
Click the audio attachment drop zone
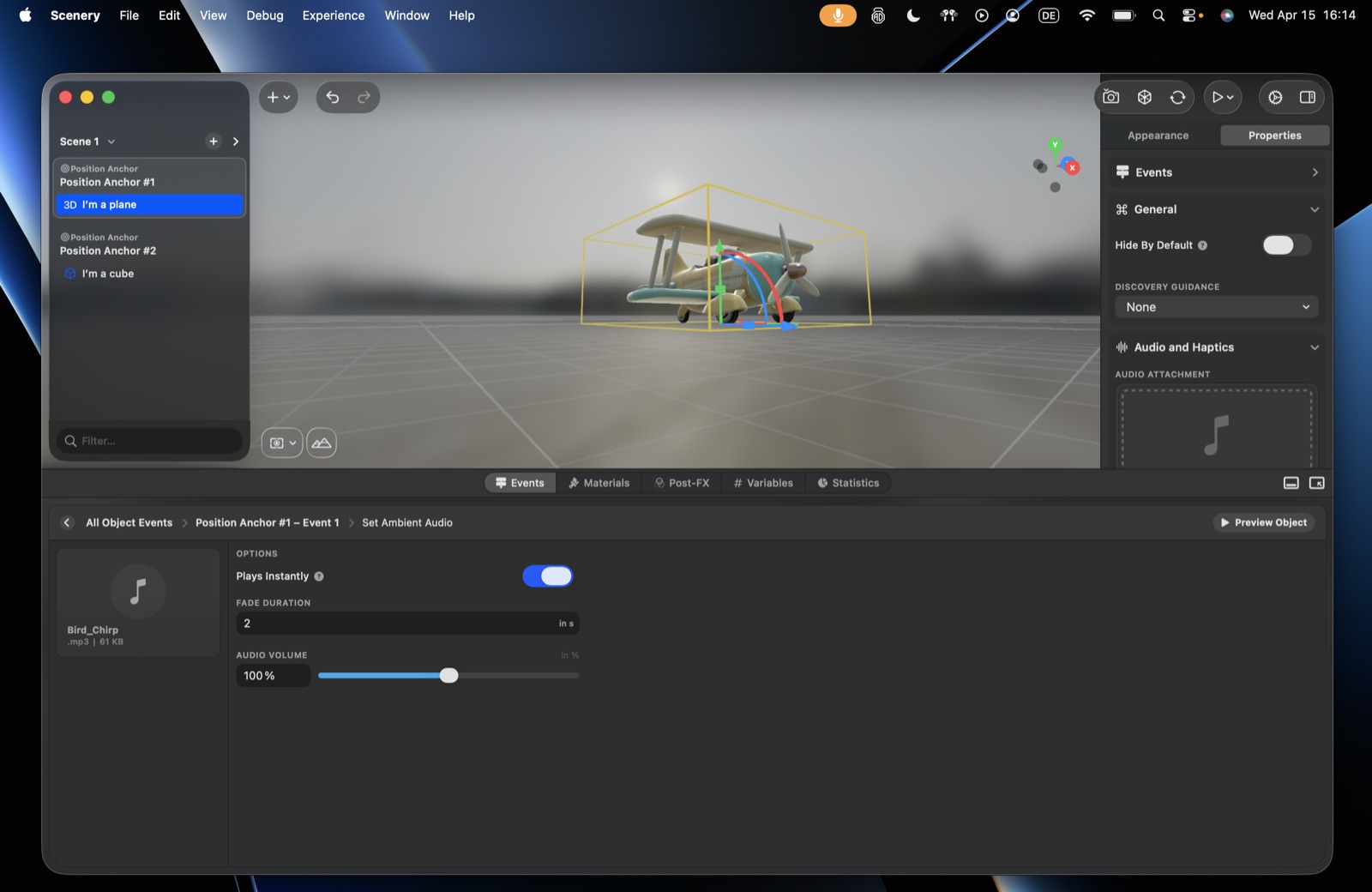coord(1217,428)
